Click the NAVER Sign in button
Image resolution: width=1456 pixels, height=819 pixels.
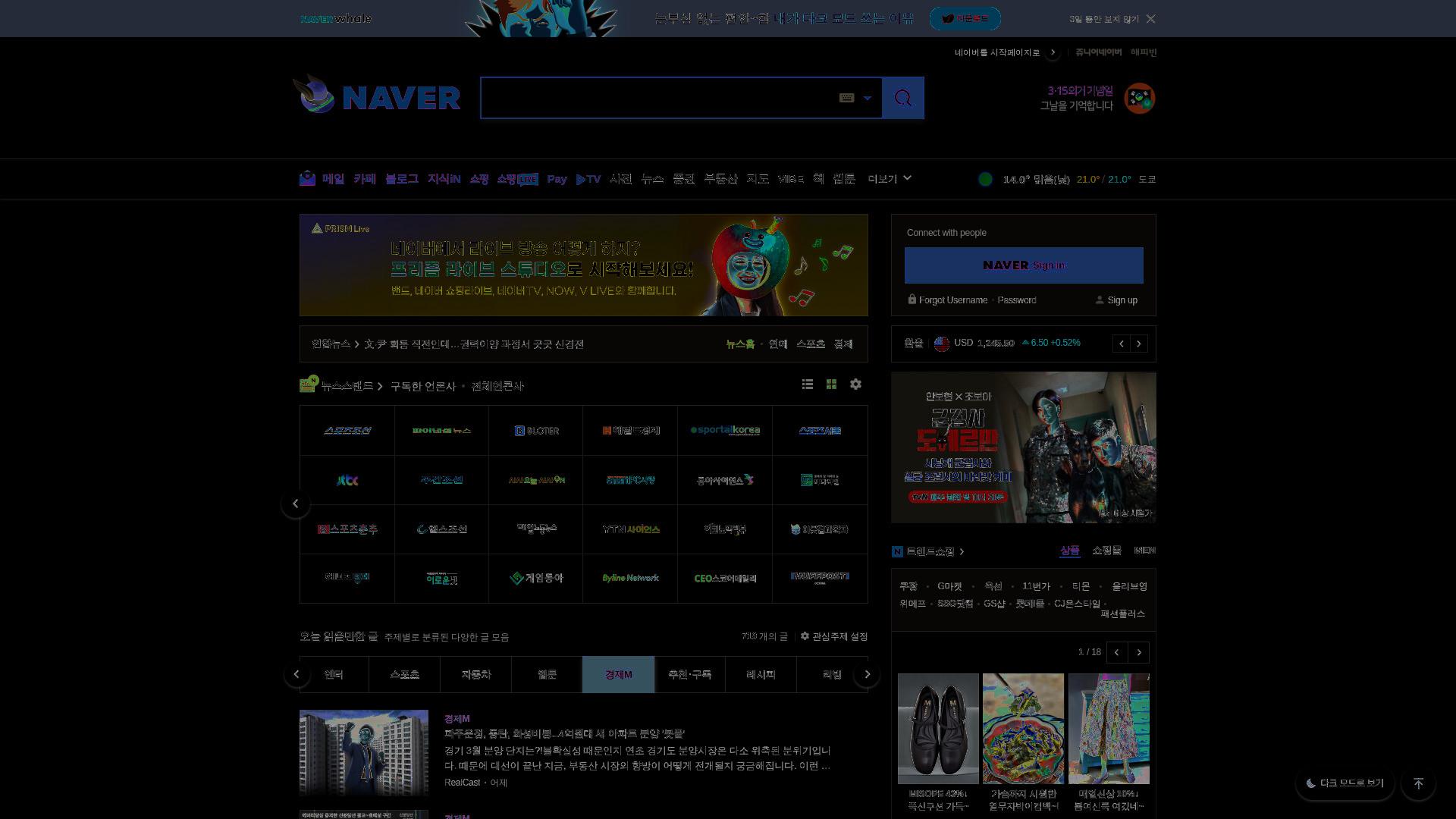tap(1024, 265)
